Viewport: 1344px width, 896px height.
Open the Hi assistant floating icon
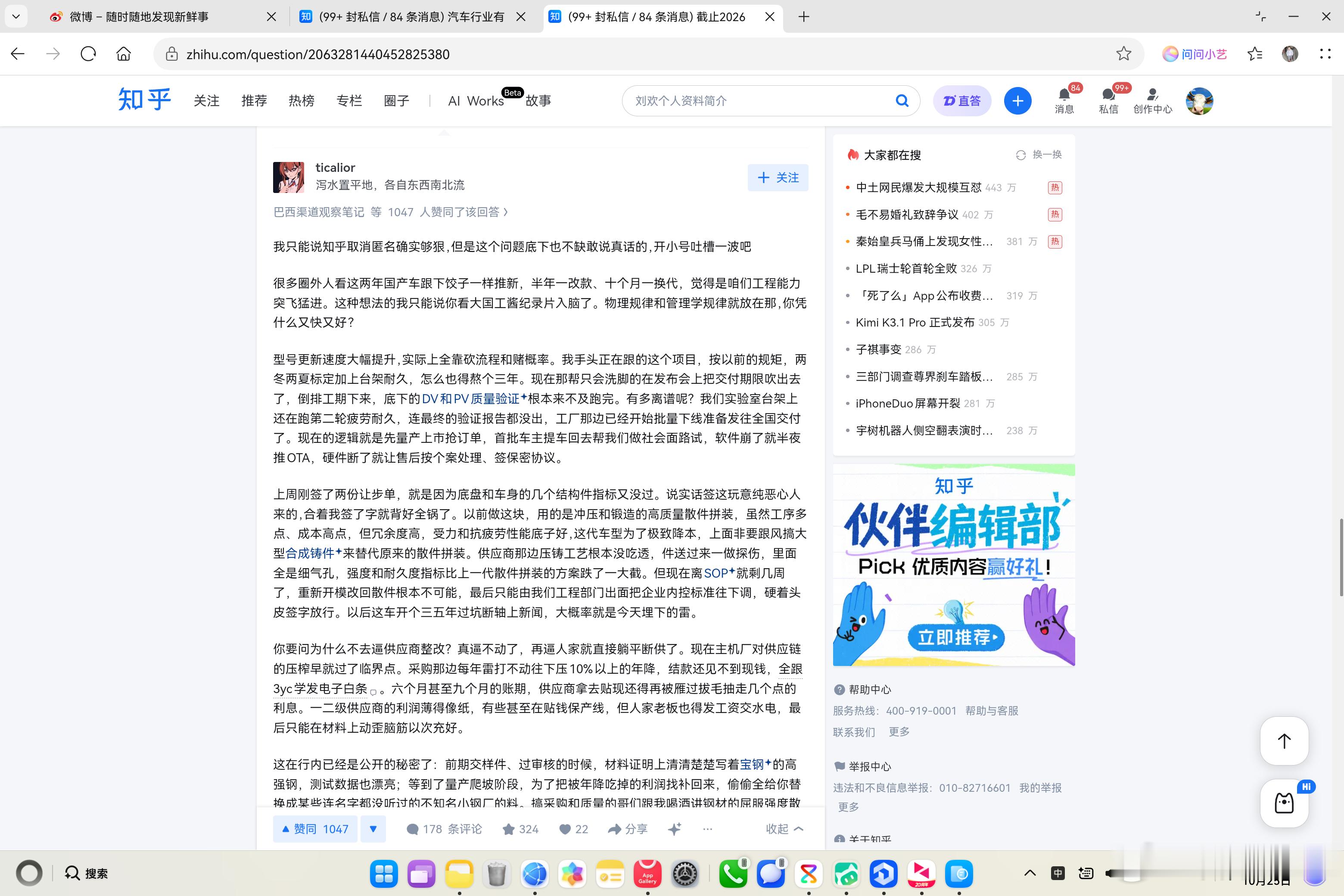1284,803
